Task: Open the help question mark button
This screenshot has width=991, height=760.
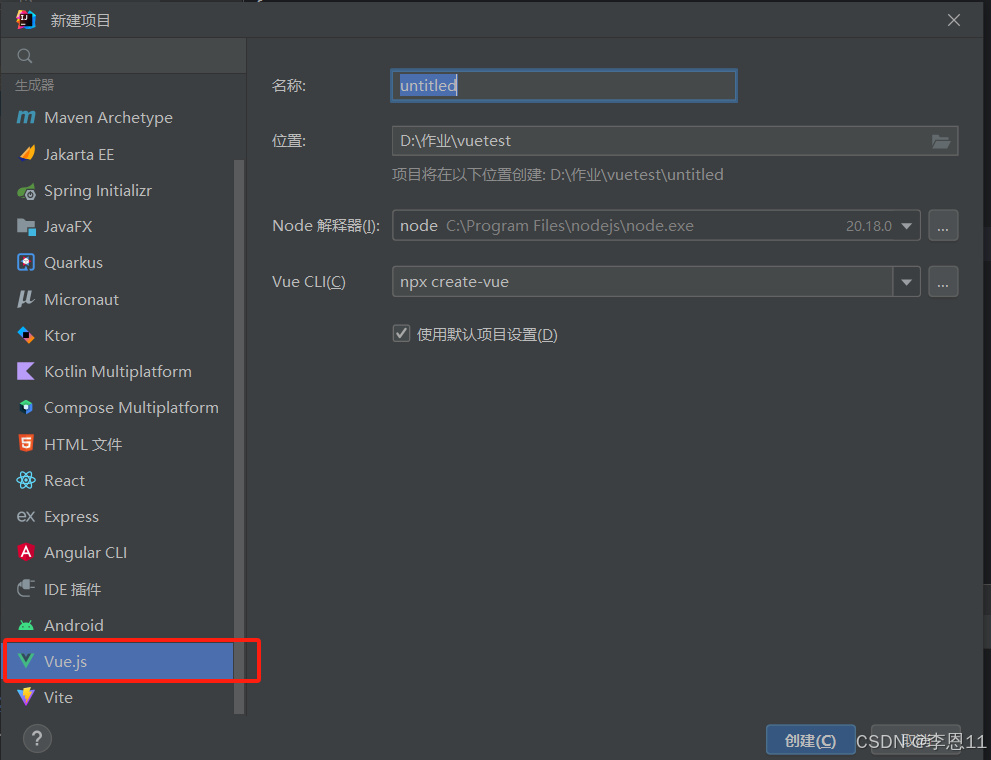Action: tap(37, 738)
